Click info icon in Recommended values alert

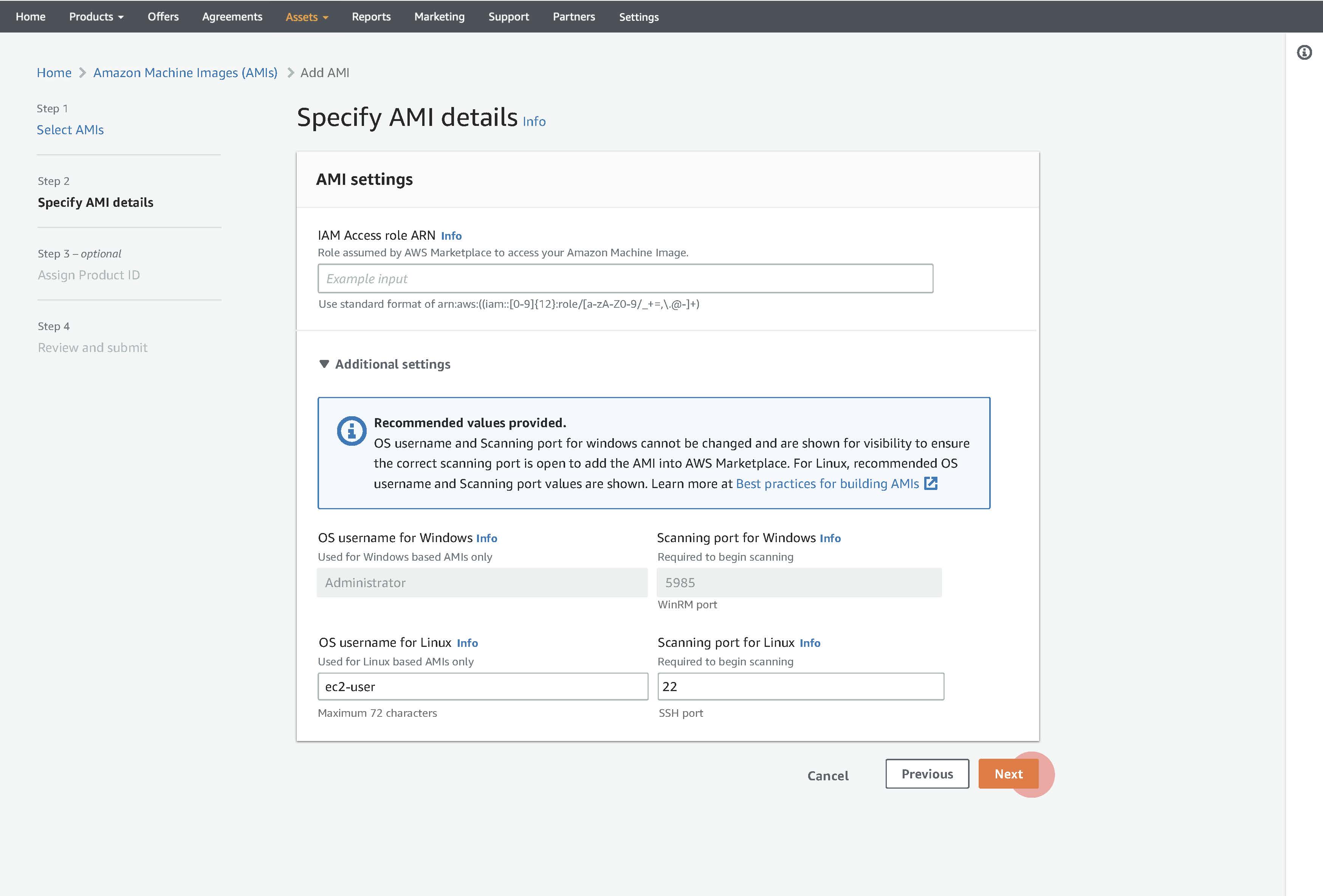(x=351, y=431)
